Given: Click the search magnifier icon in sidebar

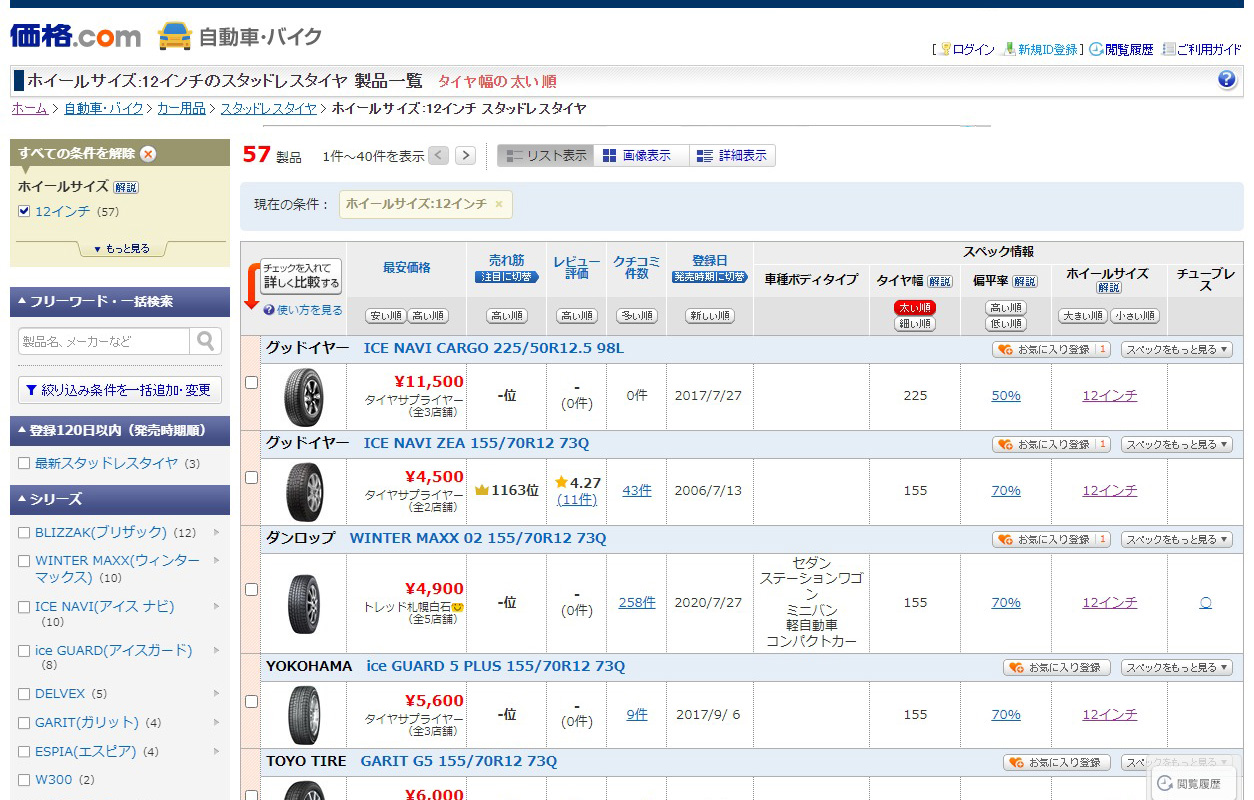Looking at the screenshot, I should (205, 341).
